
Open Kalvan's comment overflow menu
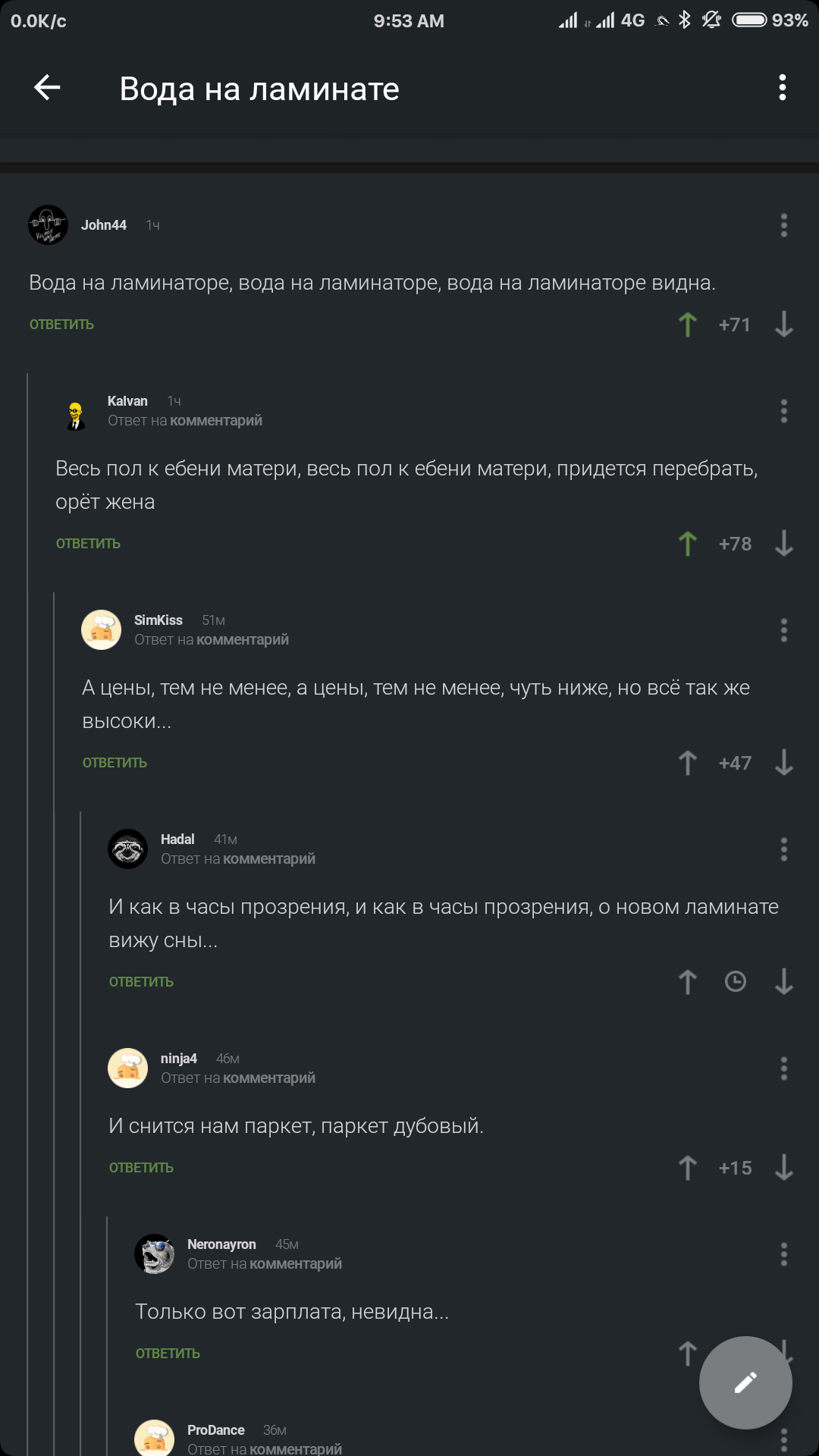point(783,410)
